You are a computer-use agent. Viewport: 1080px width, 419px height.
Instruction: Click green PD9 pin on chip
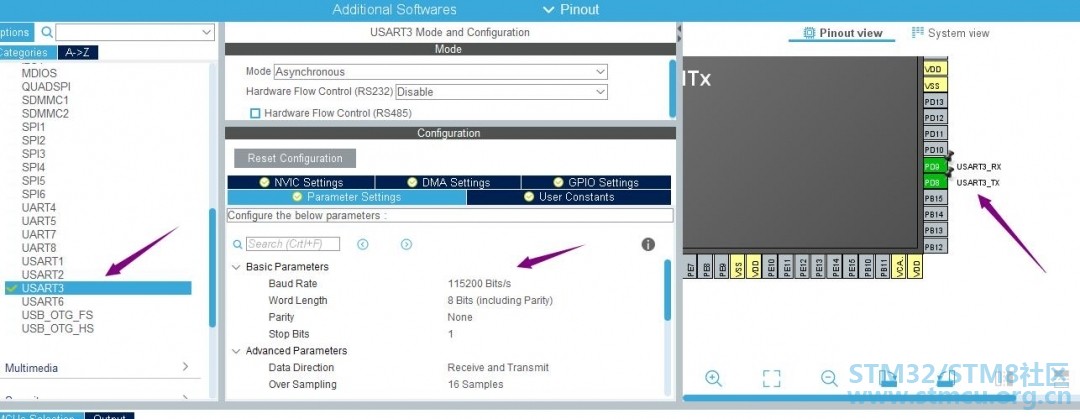tap(935, 167)
